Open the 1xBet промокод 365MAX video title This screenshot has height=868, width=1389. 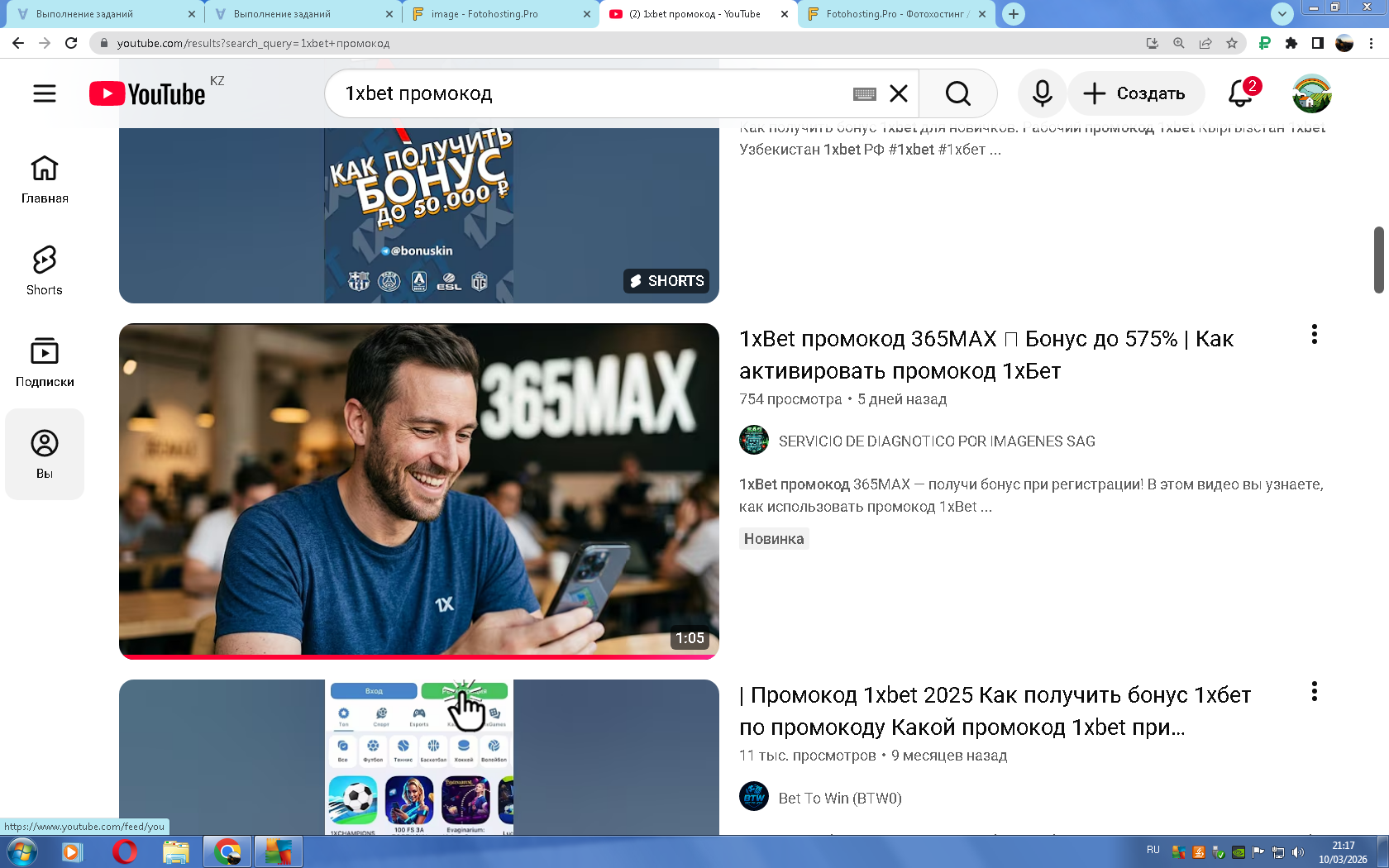coord(986,355)
